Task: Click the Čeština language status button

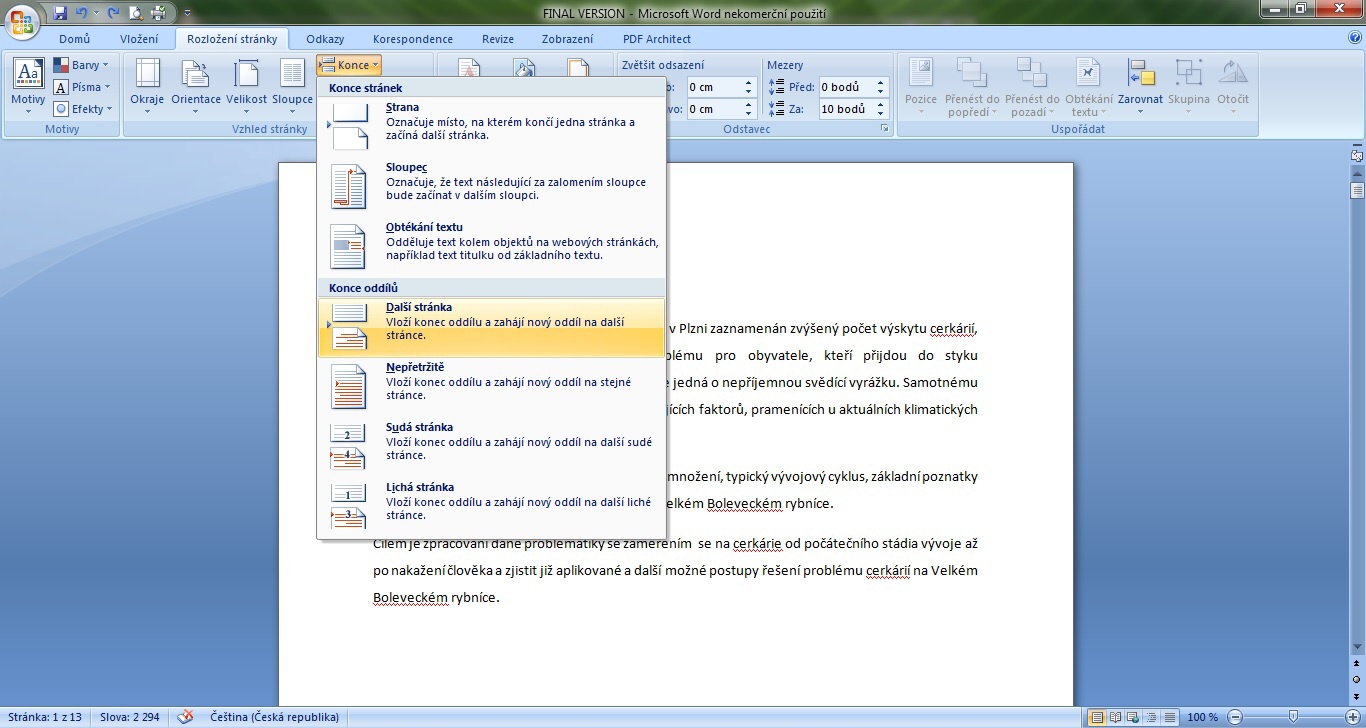Action: coord(274,717)
